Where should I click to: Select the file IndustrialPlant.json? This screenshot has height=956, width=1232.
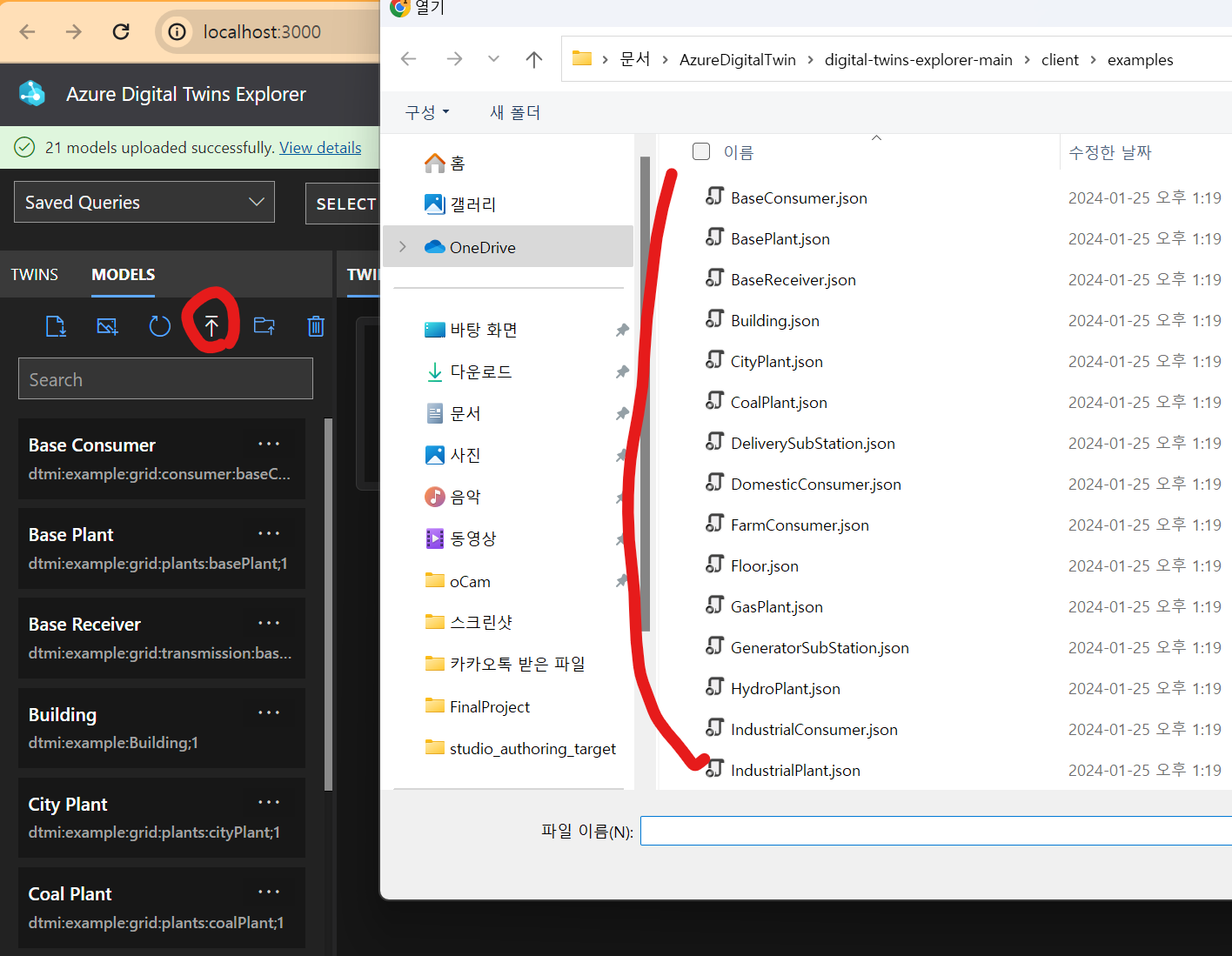[795, 771]
